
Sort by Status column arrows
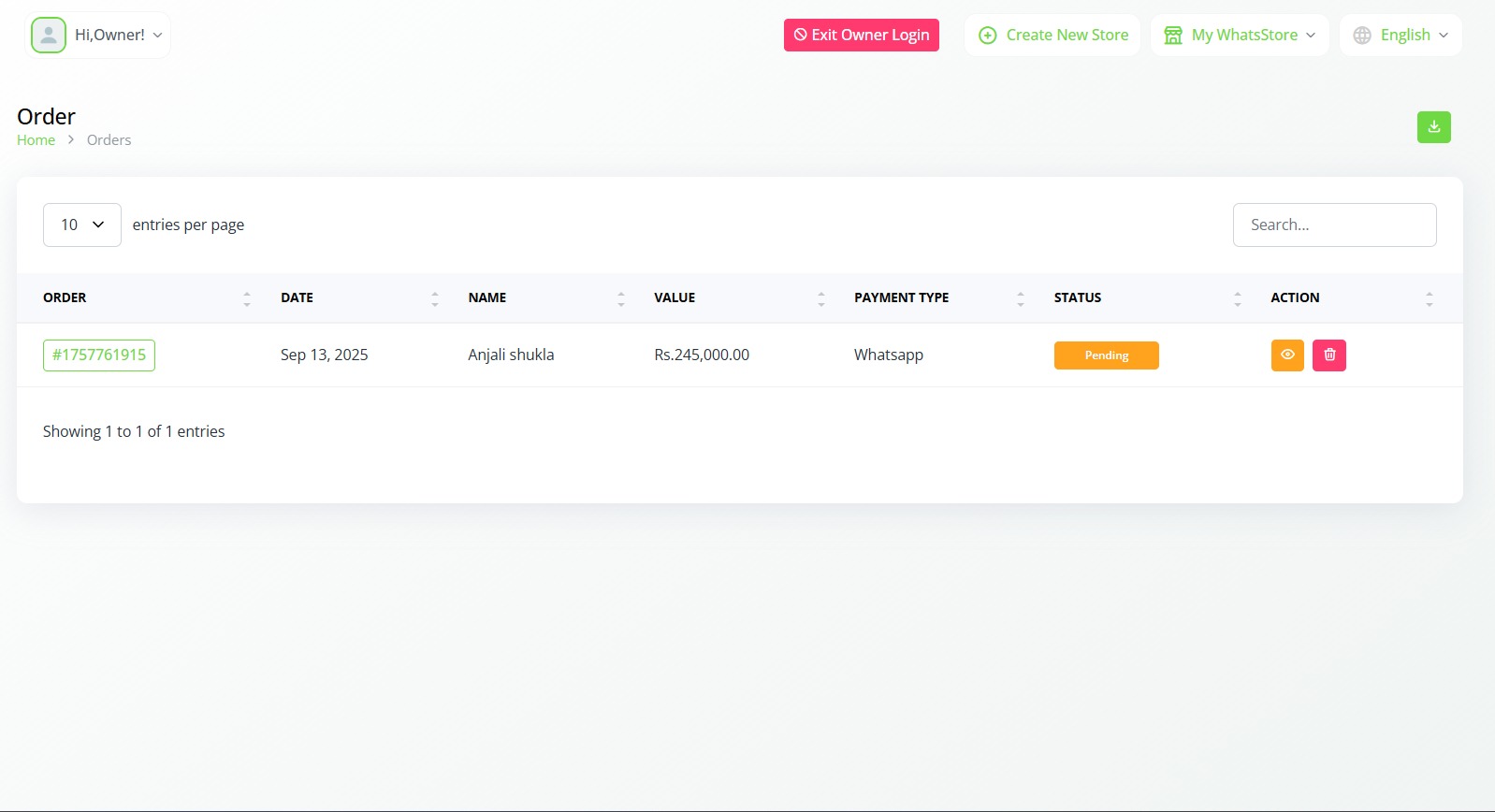point(1238,298)
